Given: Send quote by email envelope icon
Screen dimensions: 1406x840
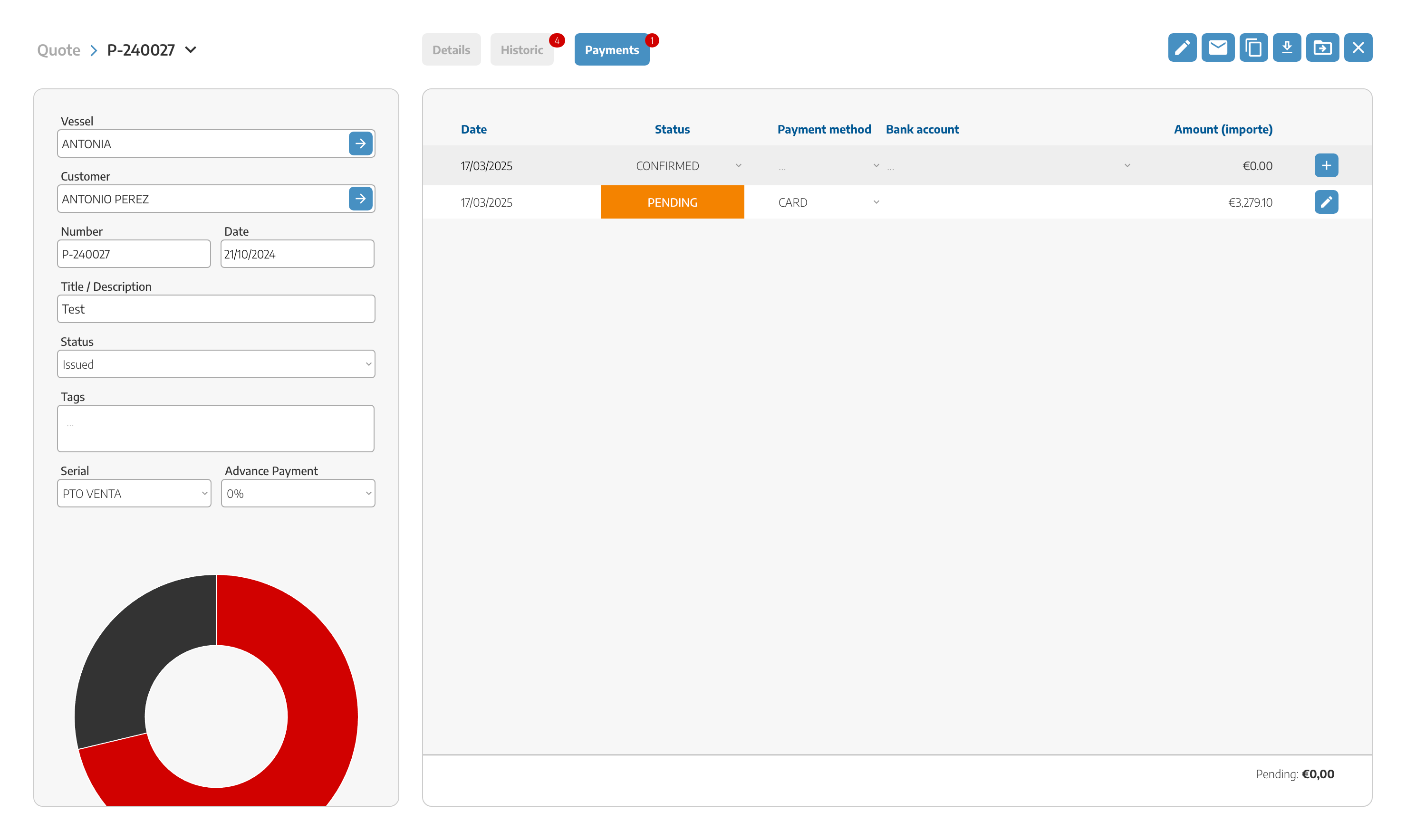Looking at the screenshot, I should pos(1217,48).
